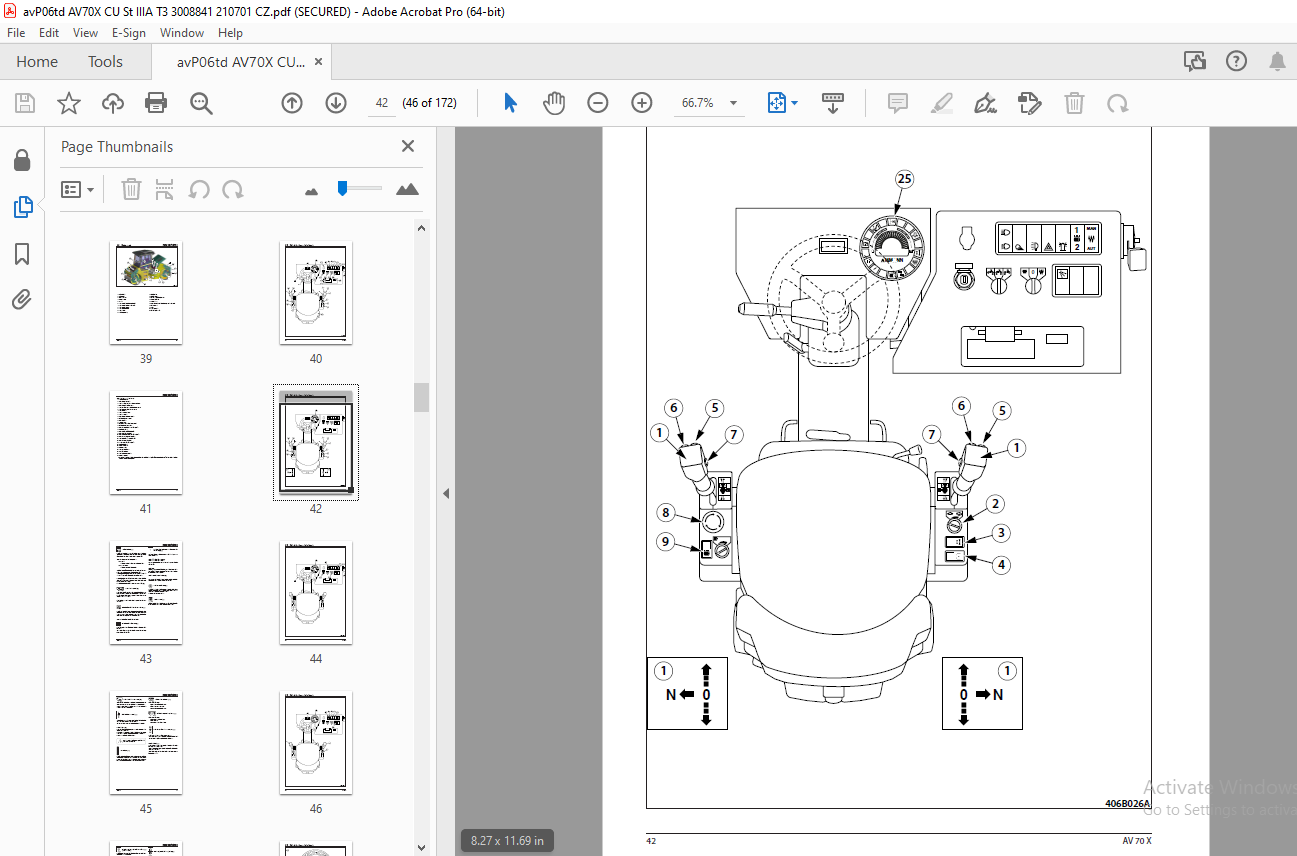Print the file with the printer icon
This screenshot has height=856, width=1297.
point(156,103)
